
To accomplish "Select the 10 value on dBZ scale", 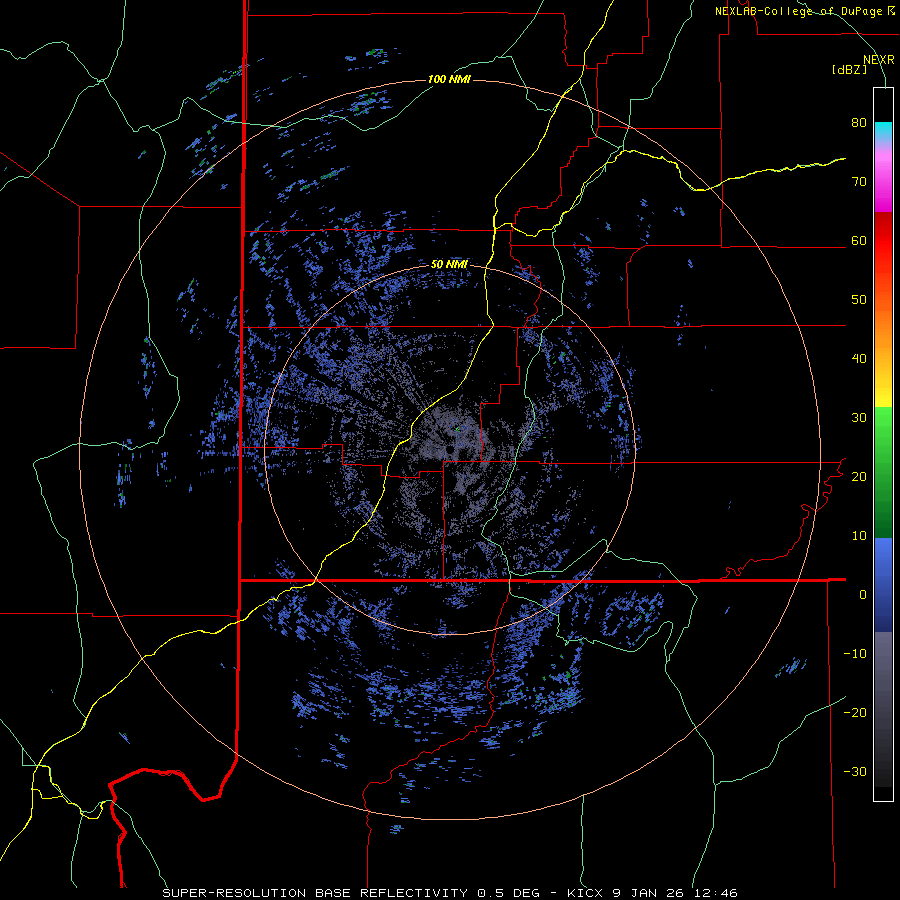I will [x=859, y=536].
